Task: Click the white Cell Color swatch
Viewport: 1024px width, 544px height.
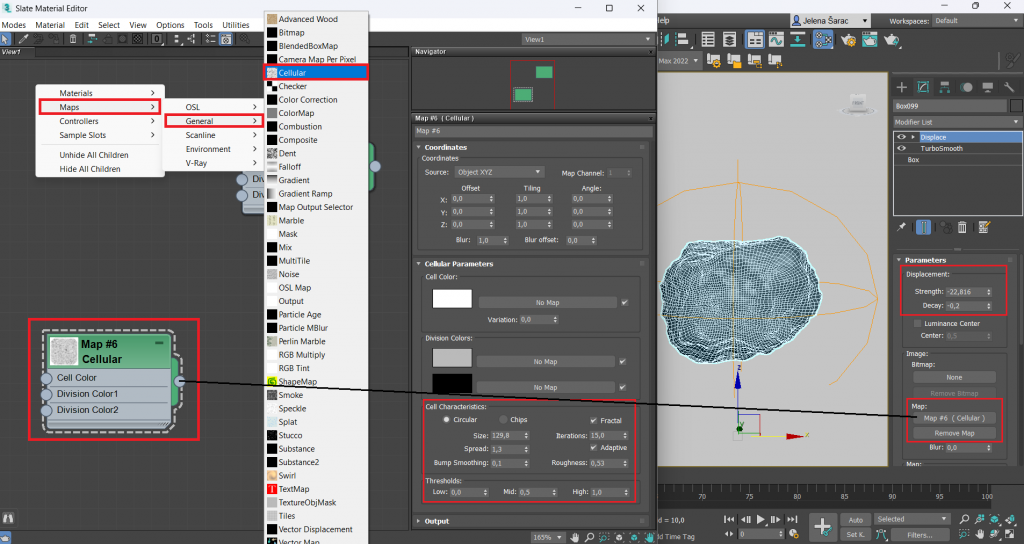Action: coord(451,298)
